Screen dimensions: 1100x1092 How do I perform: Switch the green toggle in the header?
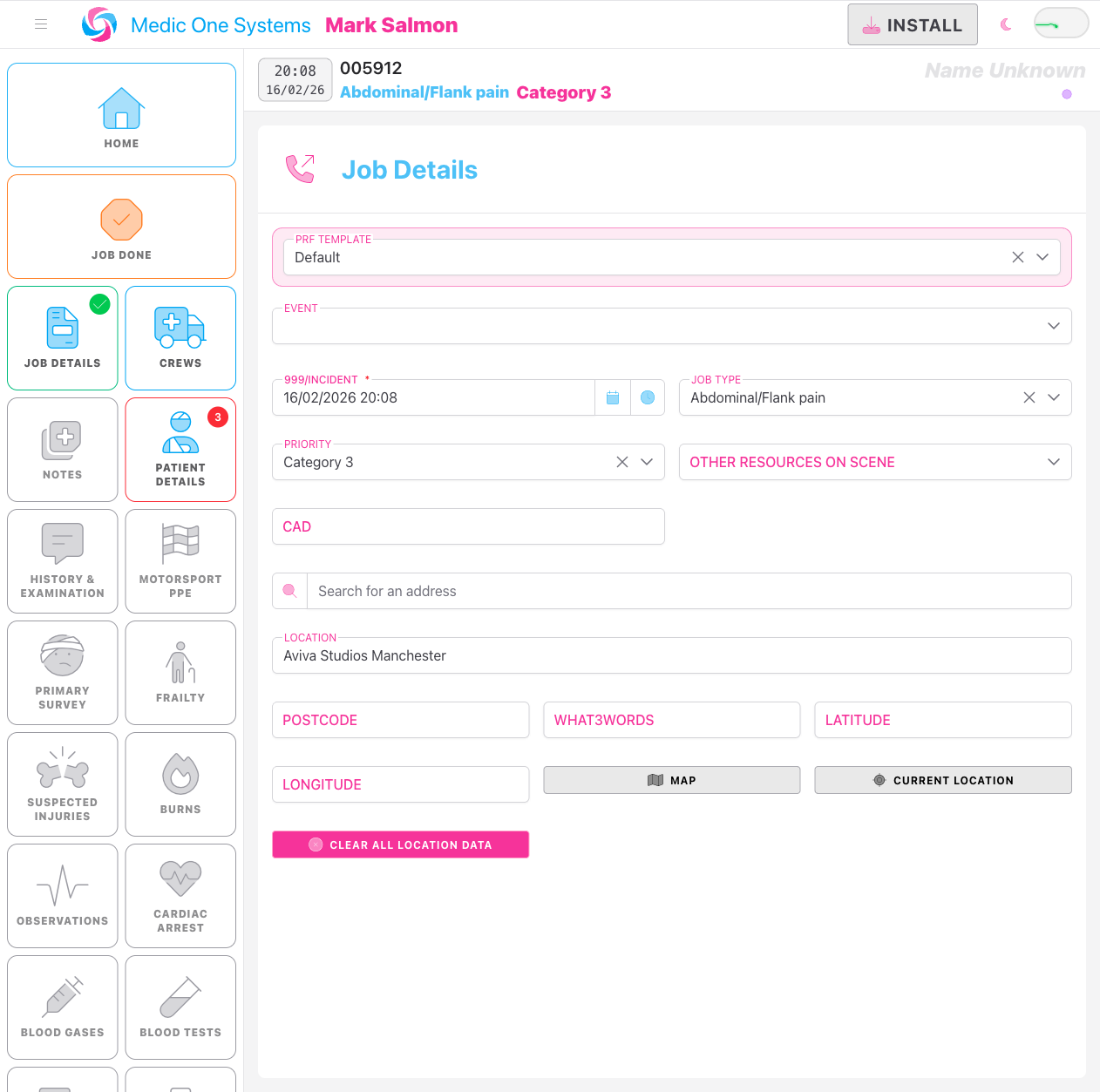pos(1060,24)
